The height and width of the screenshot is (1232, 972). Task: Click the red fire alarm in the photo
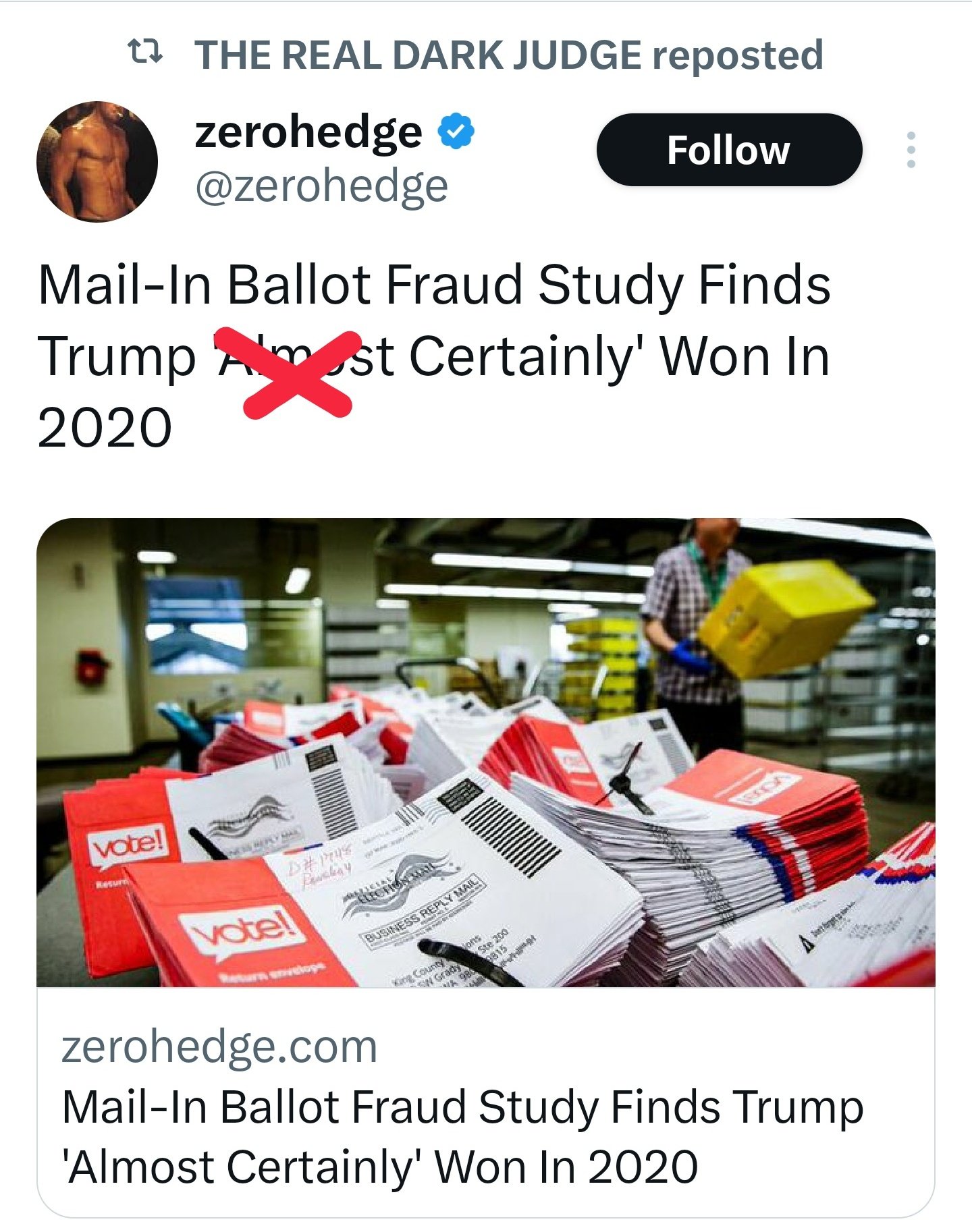coord(90,667)
